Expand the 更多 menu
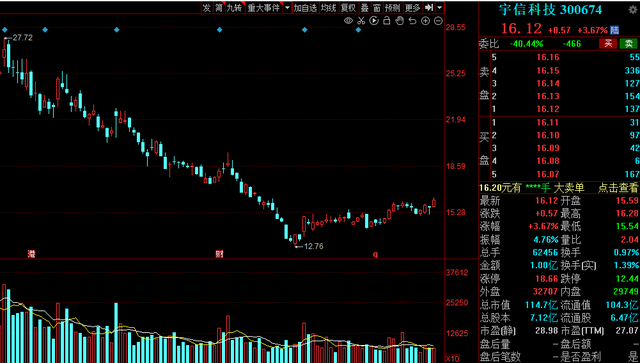 [x=412, y=8]
